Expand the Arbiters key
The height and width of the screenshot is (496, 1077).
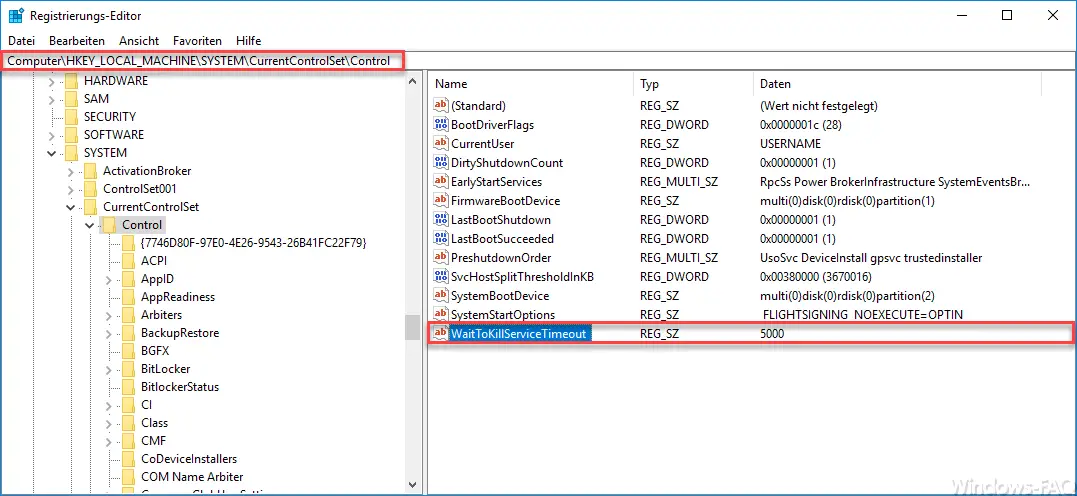click(x=109, y=315)
